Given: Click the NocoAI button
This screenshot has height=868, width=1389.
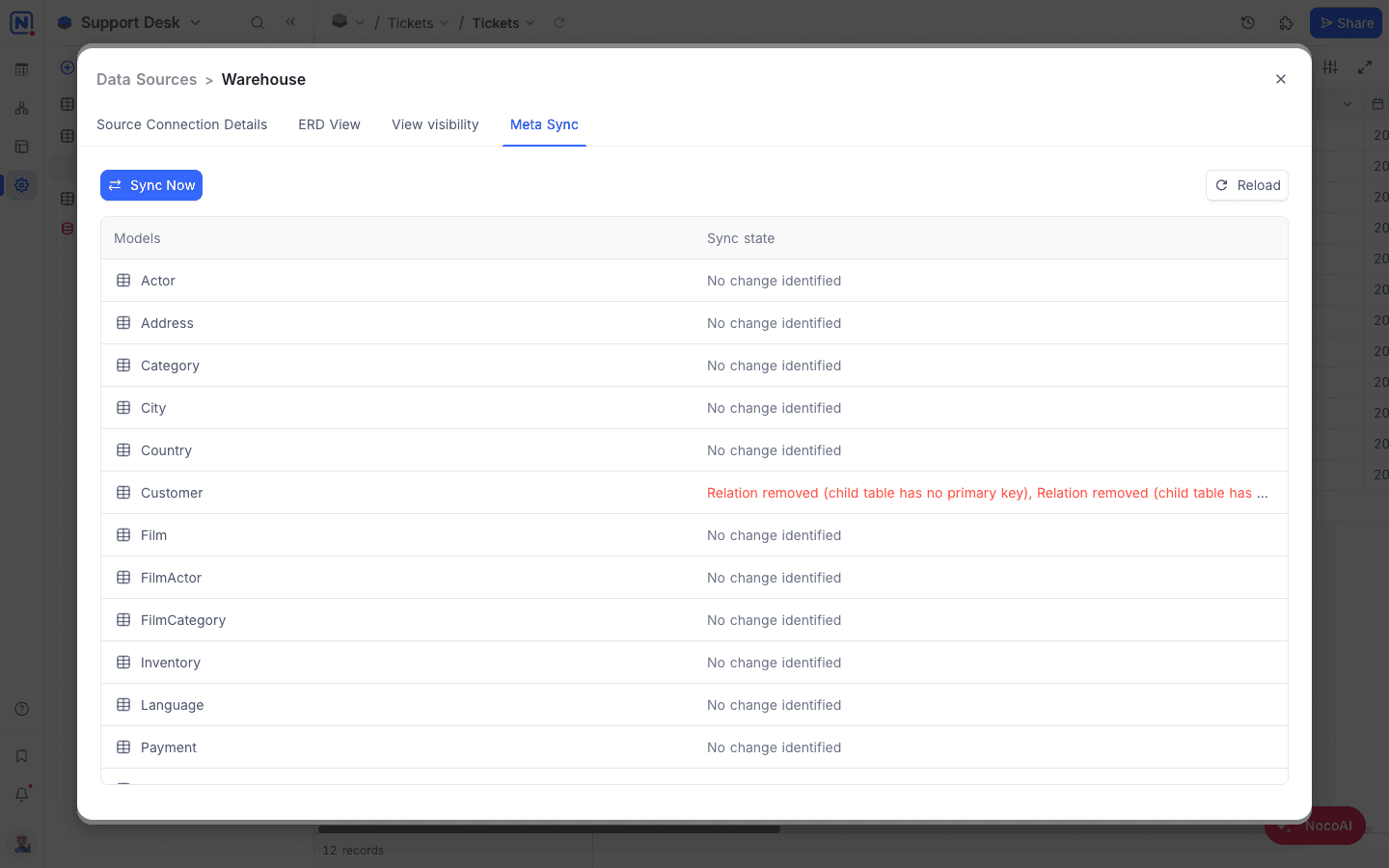Looking at the screenshot, I should [x=1315, y=826].
